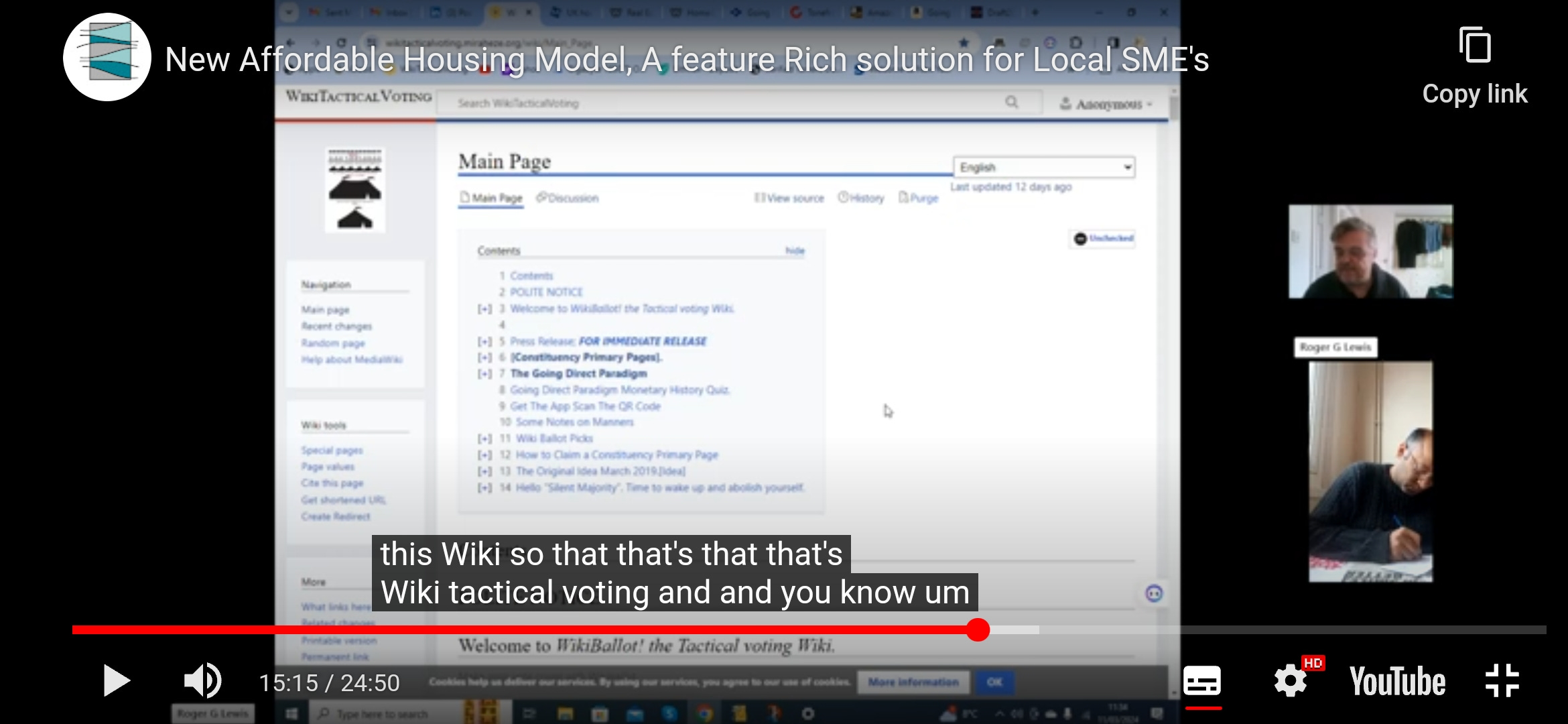Mute the video with the speaker icon
This screenshot has width=1568, height=724.
(x=202, y=681)
